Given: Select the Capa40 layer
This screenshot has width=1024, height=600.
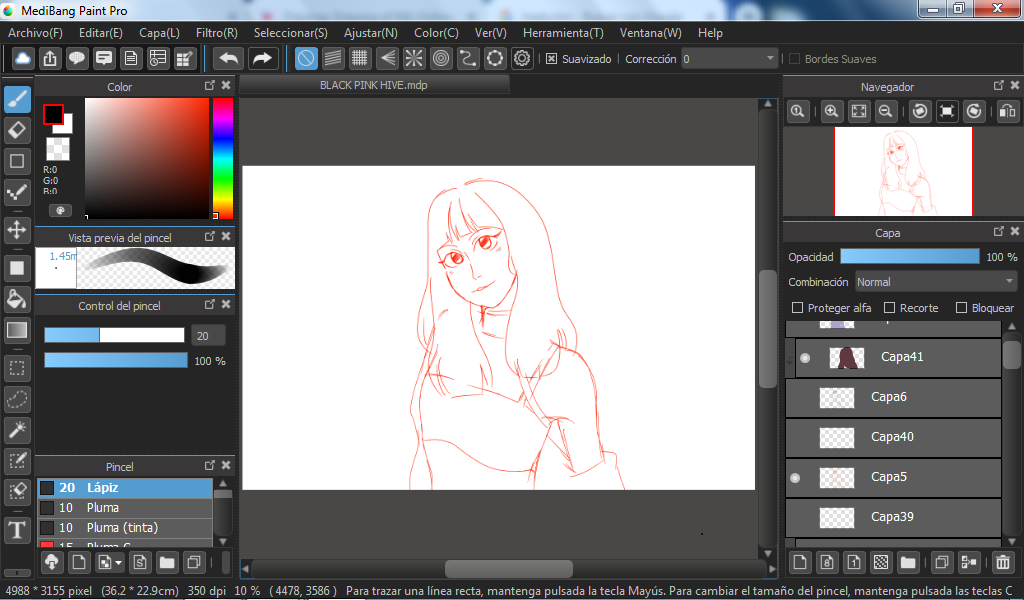Looking at the screenshot, I should coord(893,437).
